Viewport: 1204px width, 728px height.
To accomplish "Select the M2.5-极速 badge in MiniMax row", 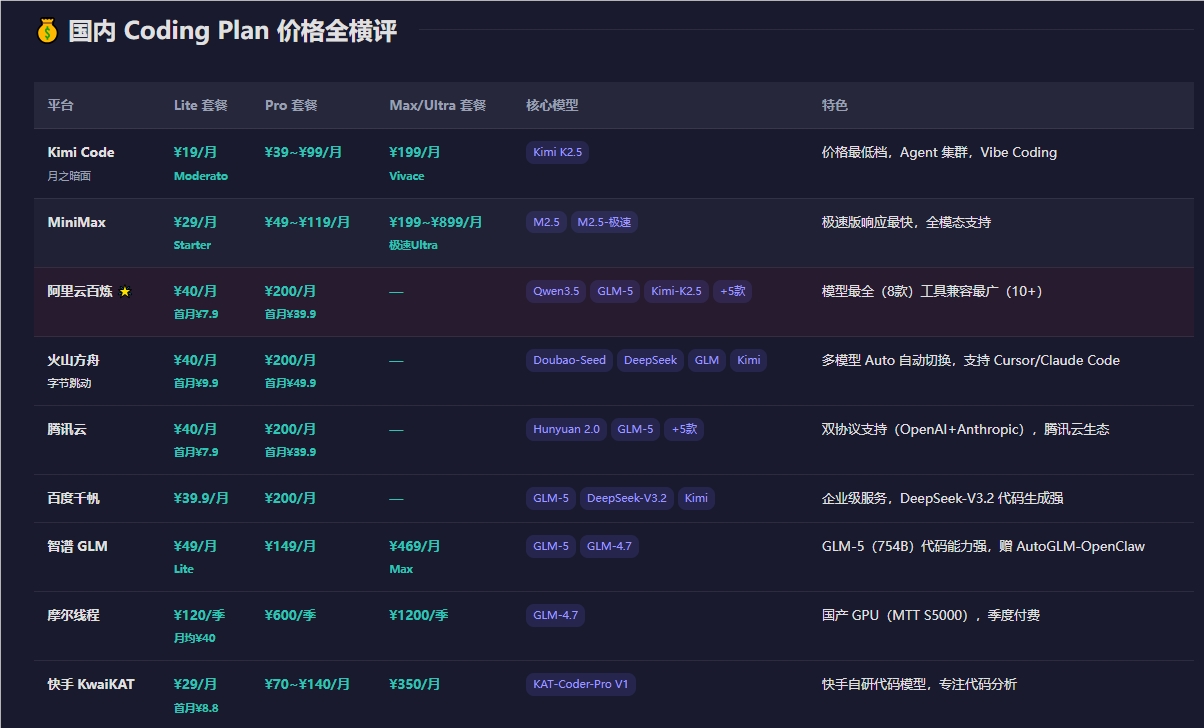I will pyautogui.click(x=606, y=222).
